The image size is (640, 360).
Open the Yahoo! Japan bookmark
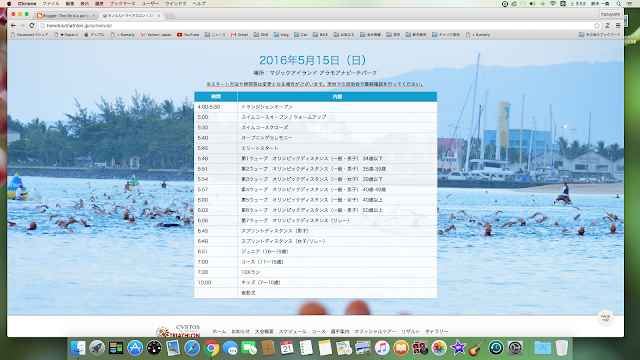pyautogui.click(x=156, y=35)
